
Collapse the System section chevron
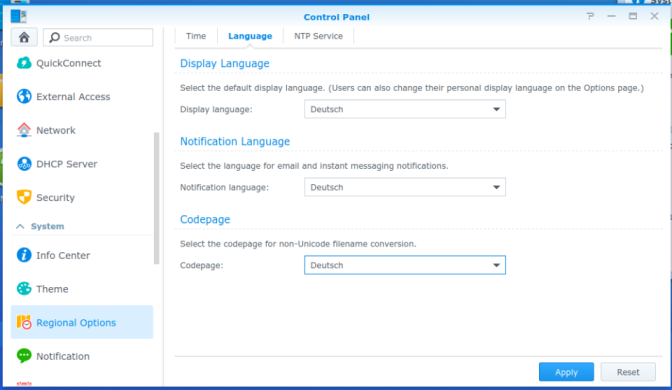click(x=20, y=226)
